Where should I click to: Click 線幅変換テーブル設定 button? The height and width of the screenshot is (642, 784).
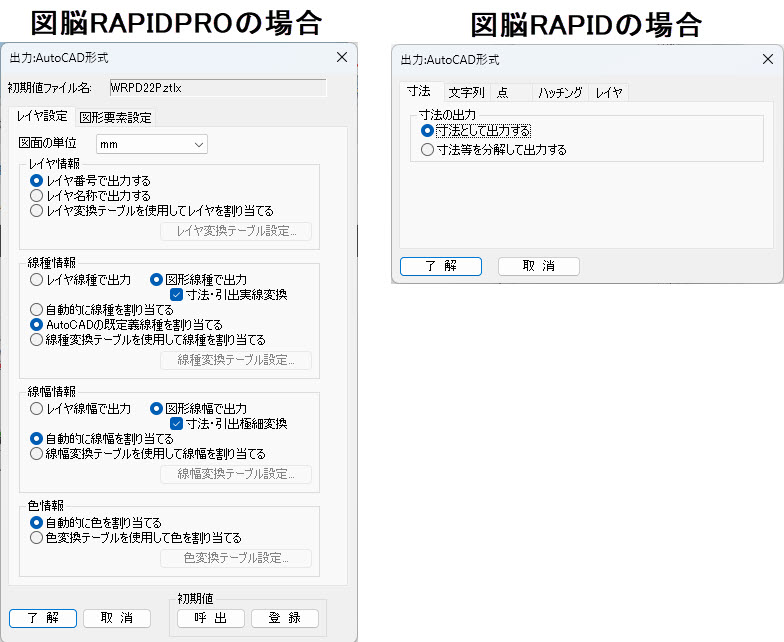click(236, 474)
